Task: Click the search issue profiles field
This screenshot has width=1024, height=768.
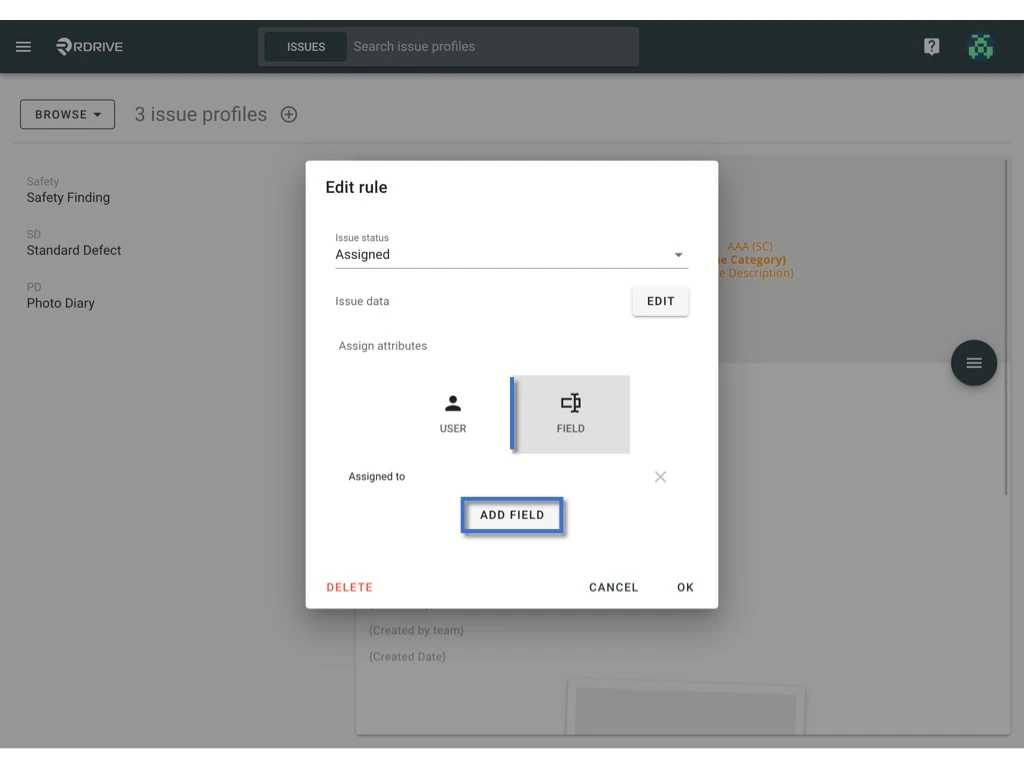Action: point(490,46)
